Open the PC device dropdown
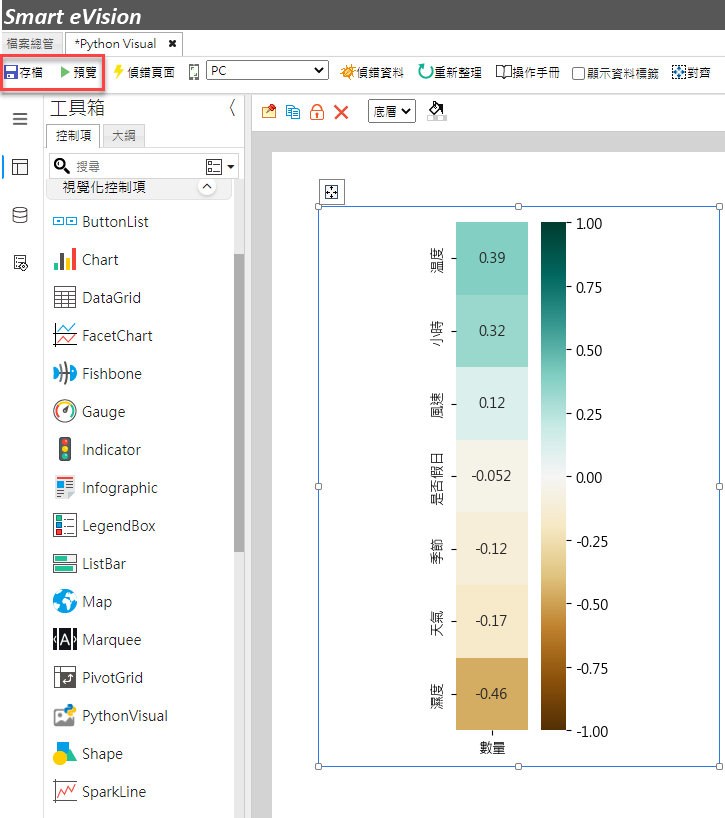The width and height of the screenshot is (725, 818). 267,70
